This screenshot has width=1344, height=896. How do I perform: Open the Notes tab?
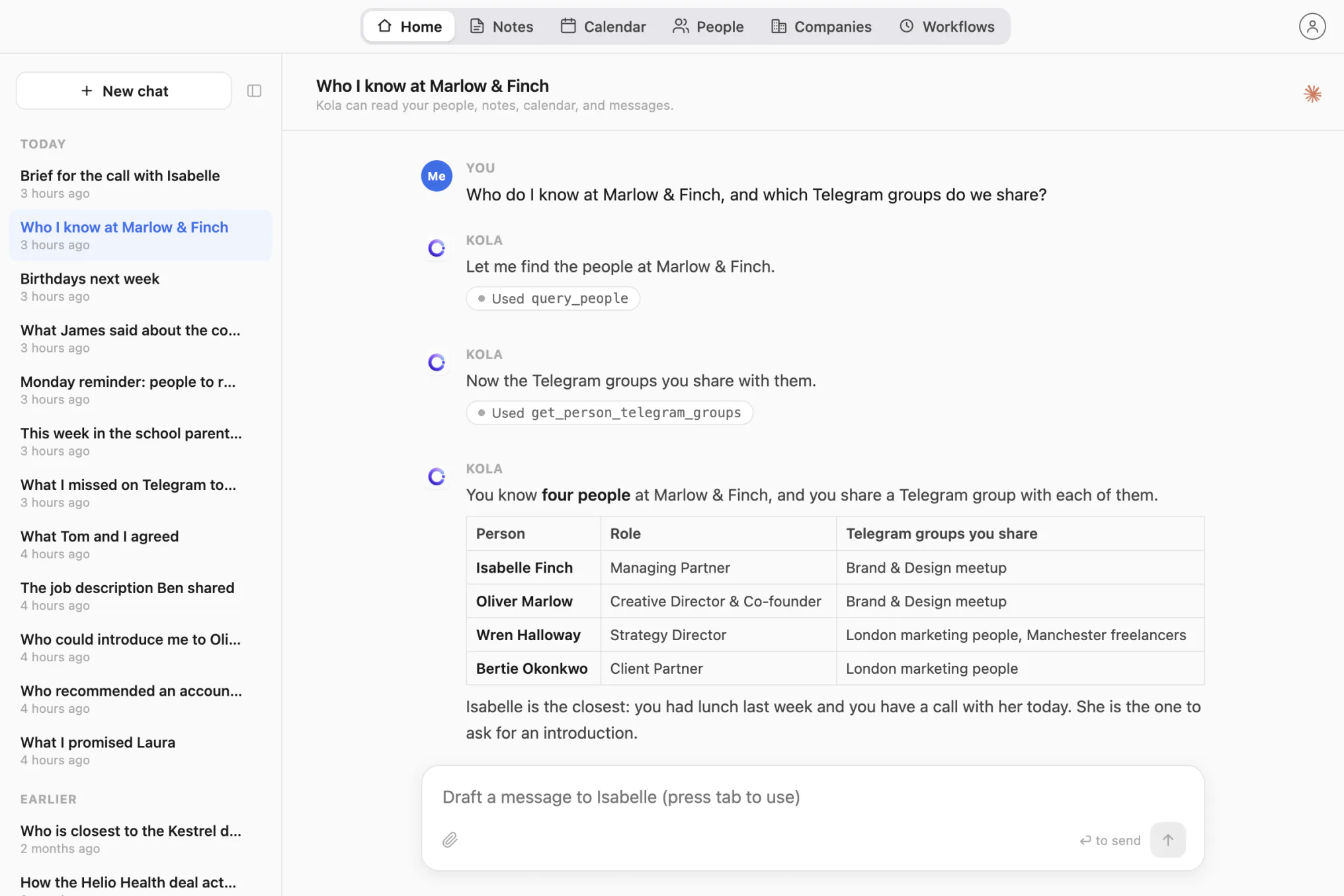pos(501,26)
